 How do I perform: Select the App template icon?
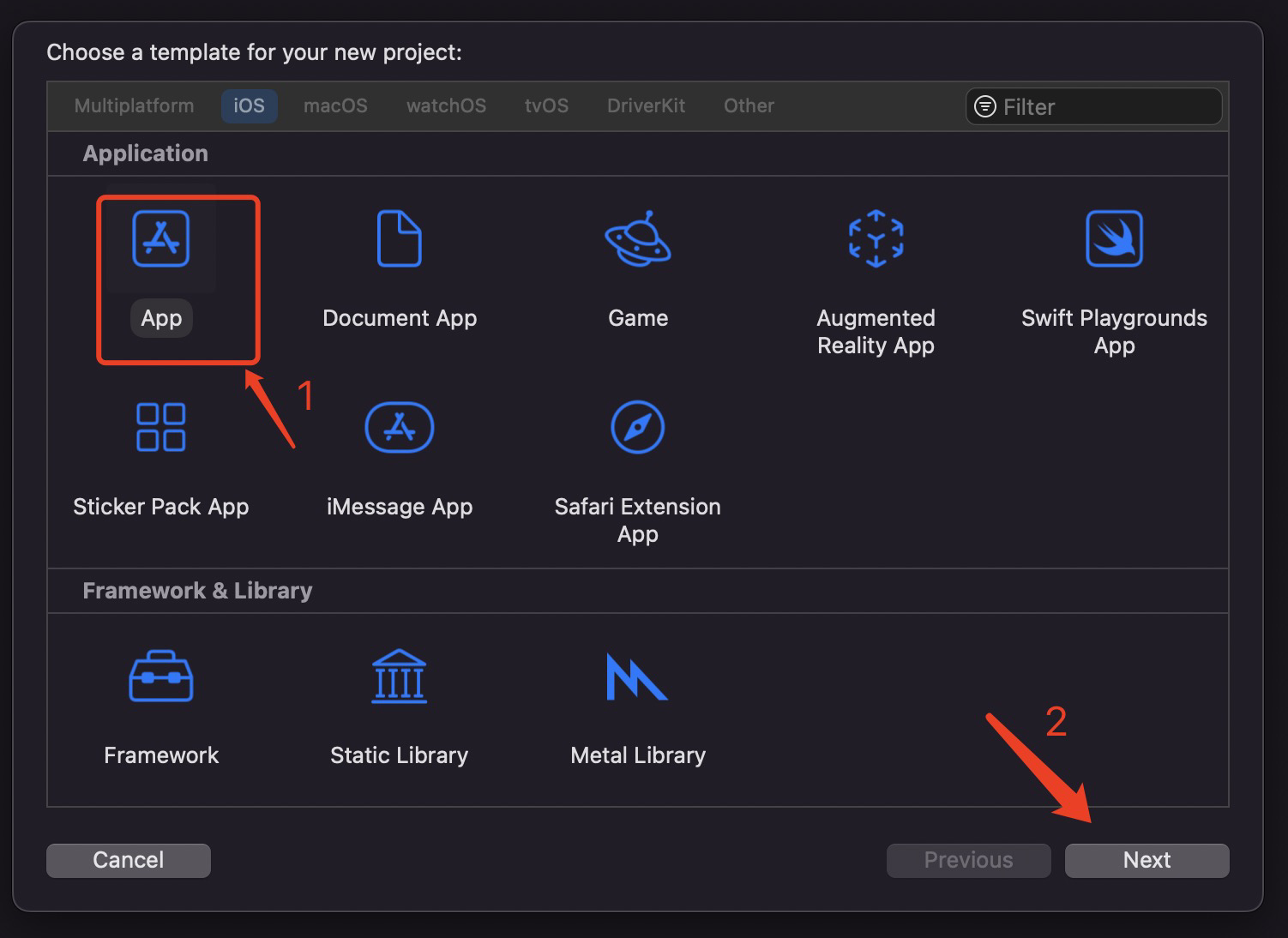click(161, 238)
